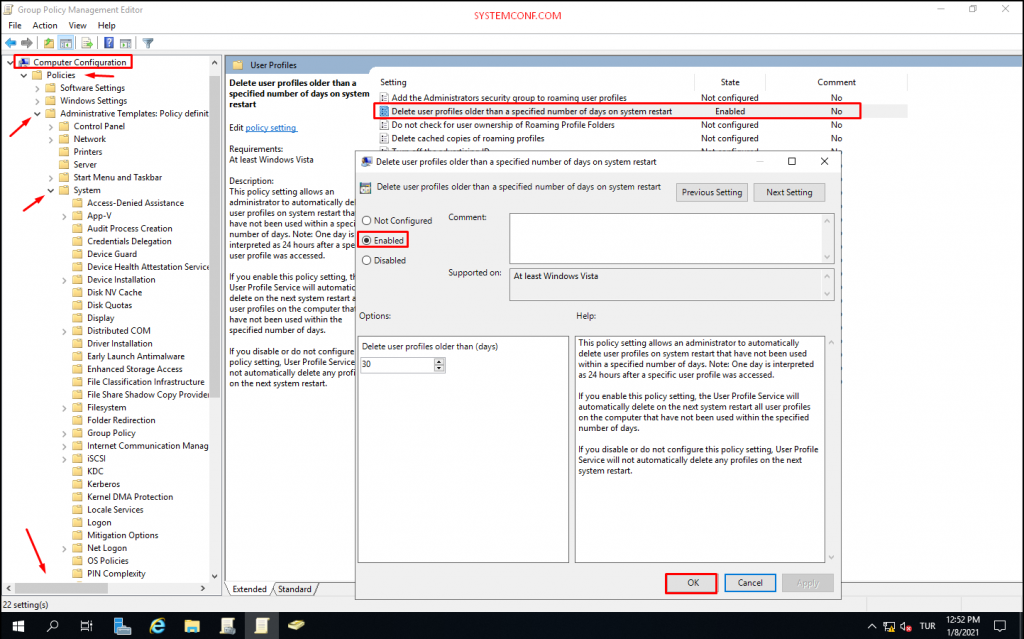The image size is (1024, 639).
Task: Open the Action menu
Action: click(x=44, y=25)
